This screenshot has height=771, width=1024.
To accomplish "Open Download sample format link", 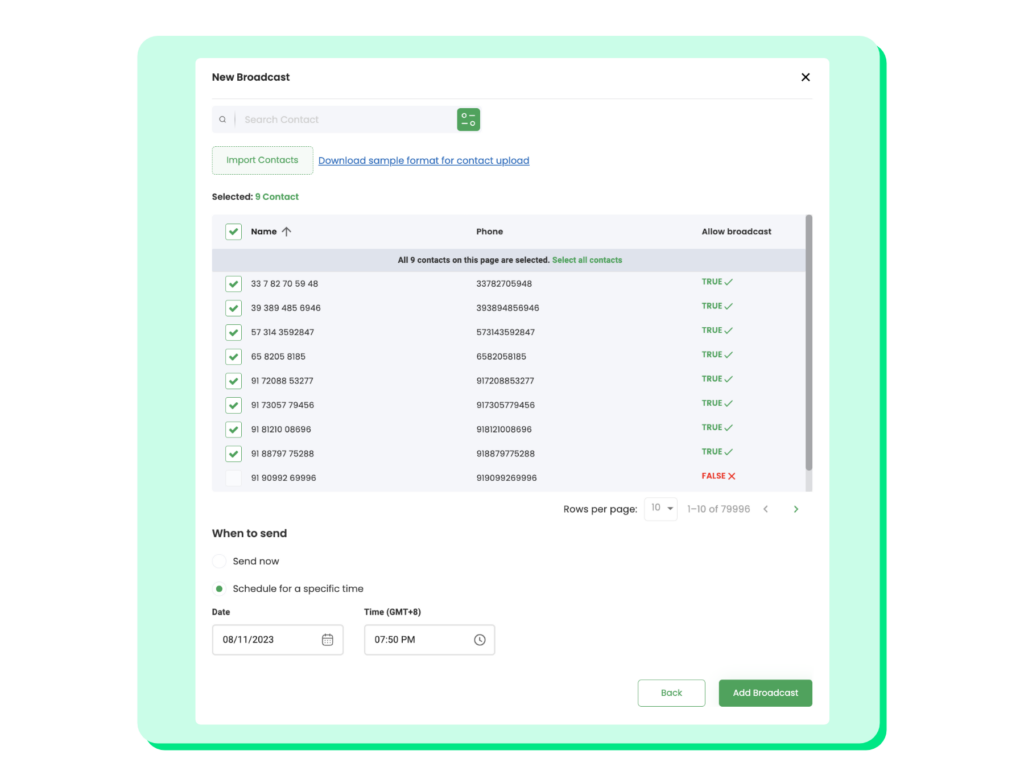I will [x=423, y=161].
